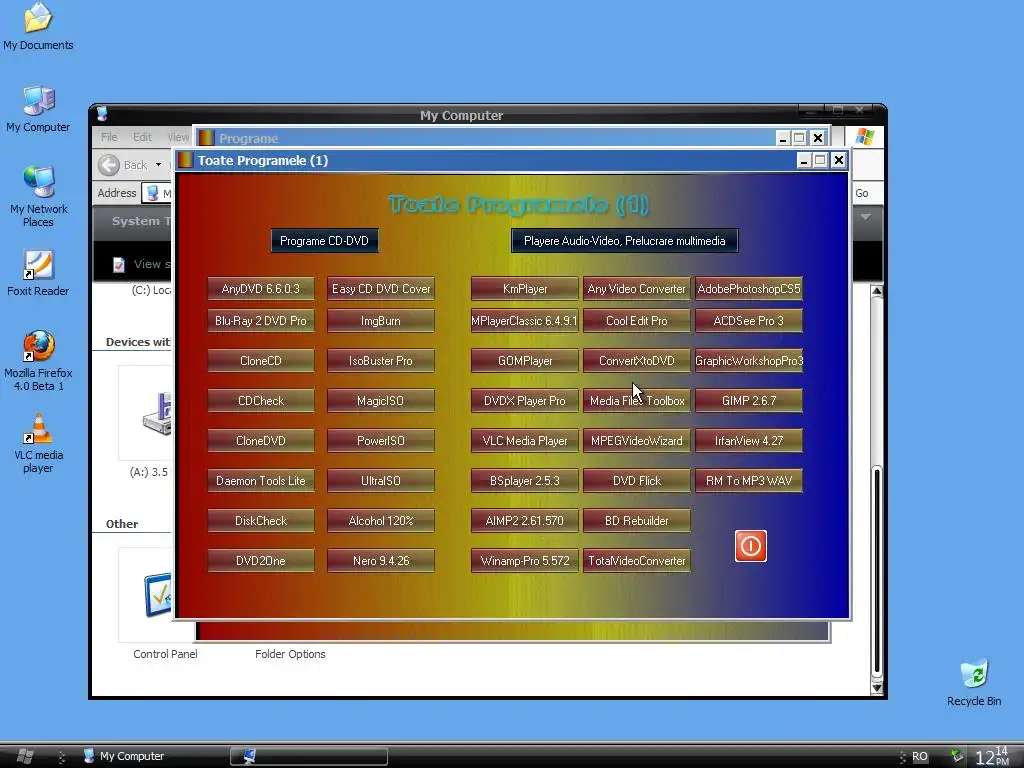Click AIMP2 2.61.570
The height and width of the screenshot is (768, 1024).
coord(524,520)
